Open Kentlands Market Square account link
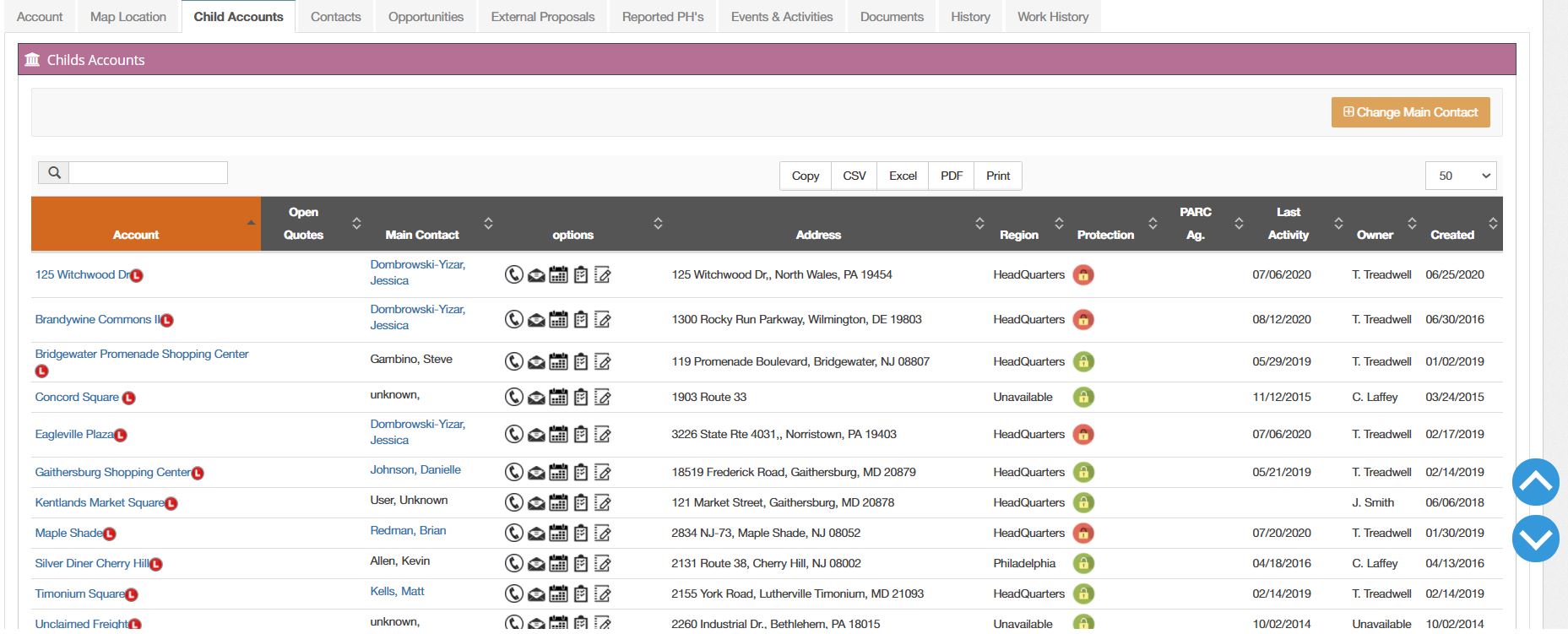The height and width of the screenshot is (634, 1568). 100,502
